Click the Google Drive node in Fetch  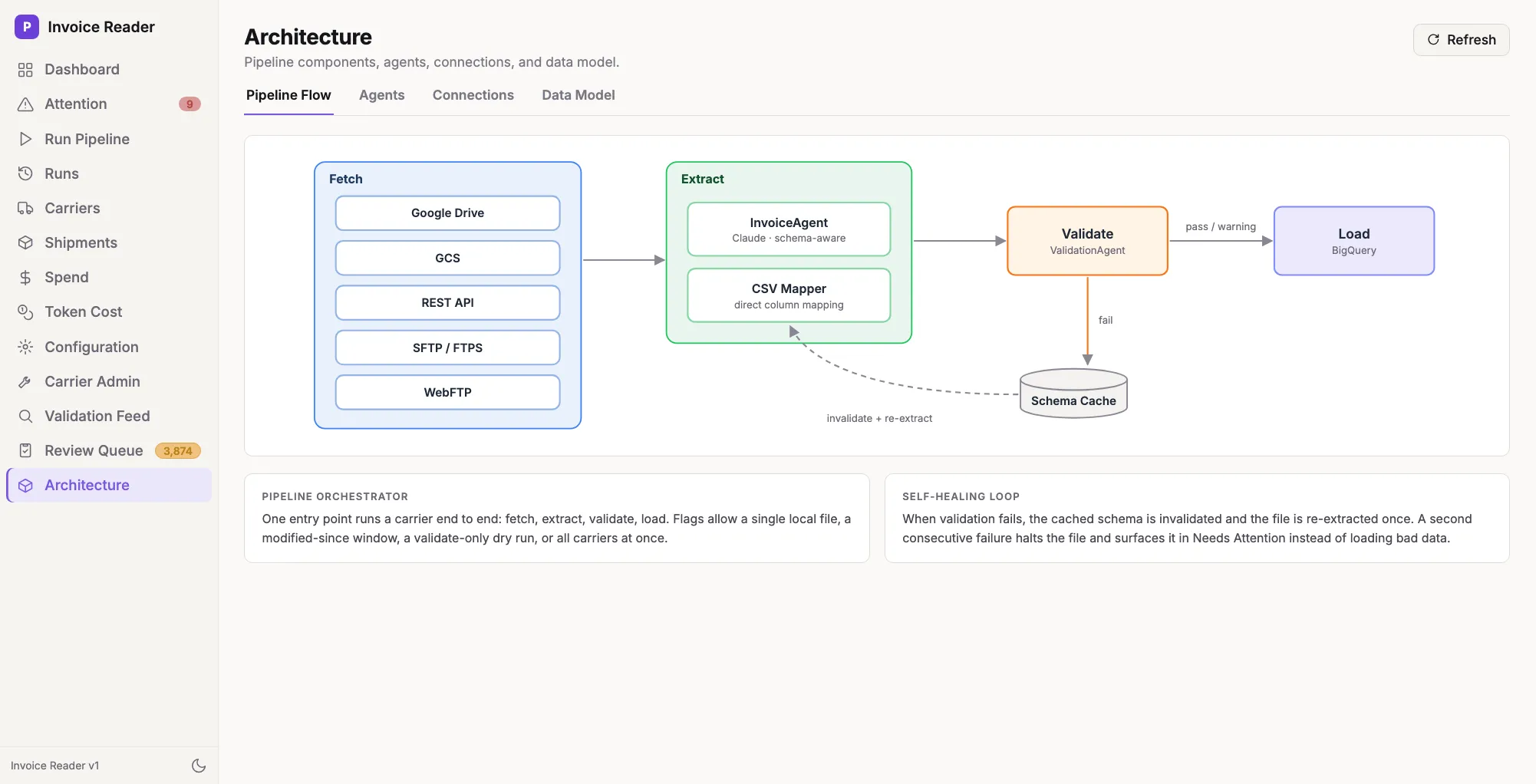click(x=447, y=213)
